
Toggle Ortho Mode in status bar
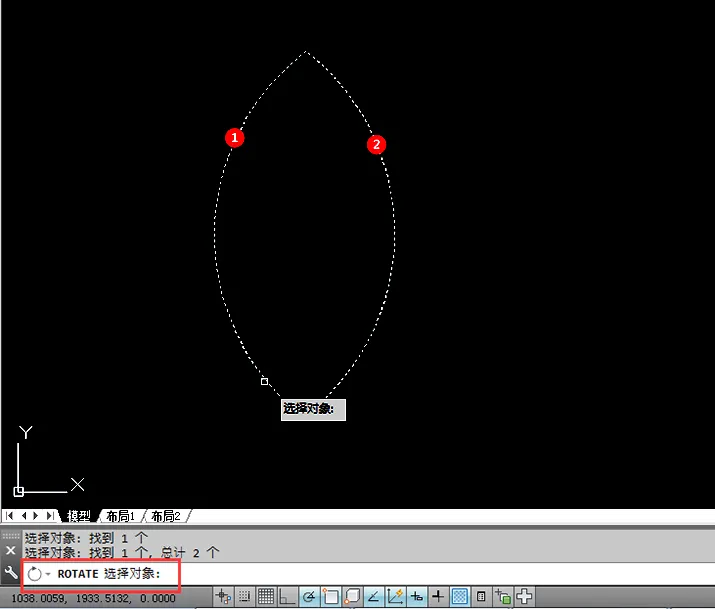coord(287,596)
